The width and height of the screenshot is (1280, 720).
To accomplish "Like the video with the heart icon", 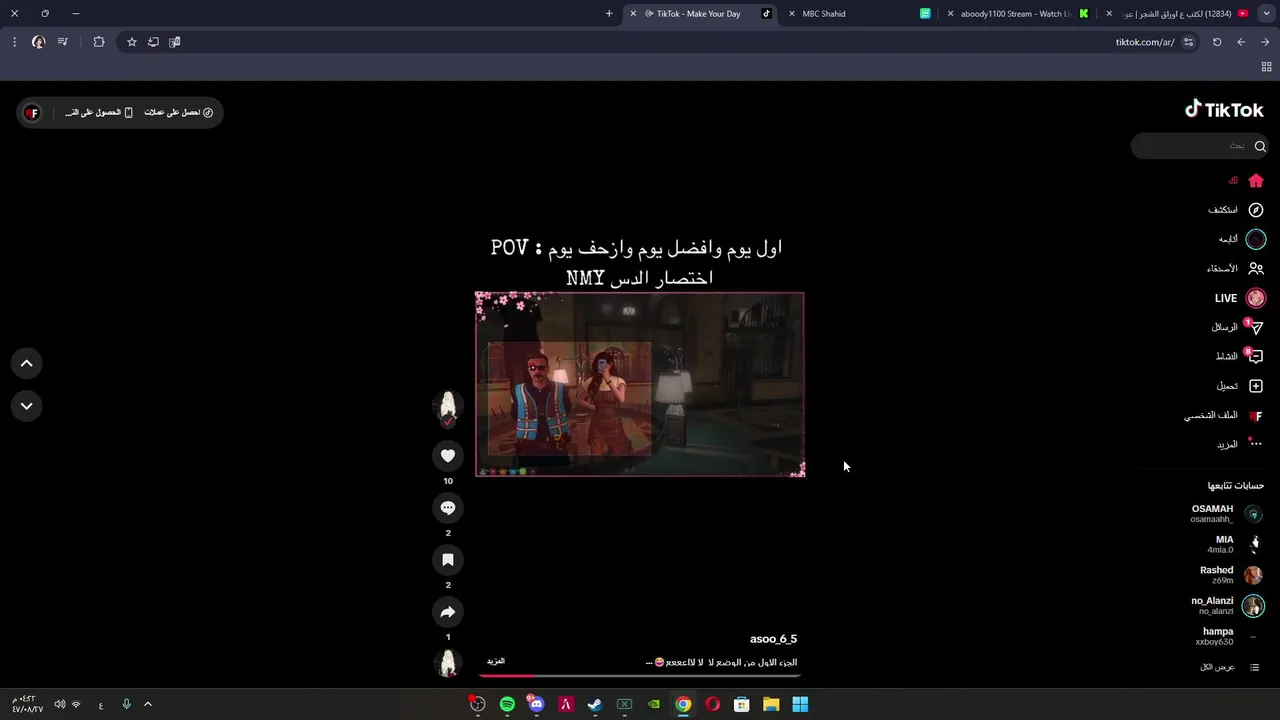I will click(x=448, y=456).
